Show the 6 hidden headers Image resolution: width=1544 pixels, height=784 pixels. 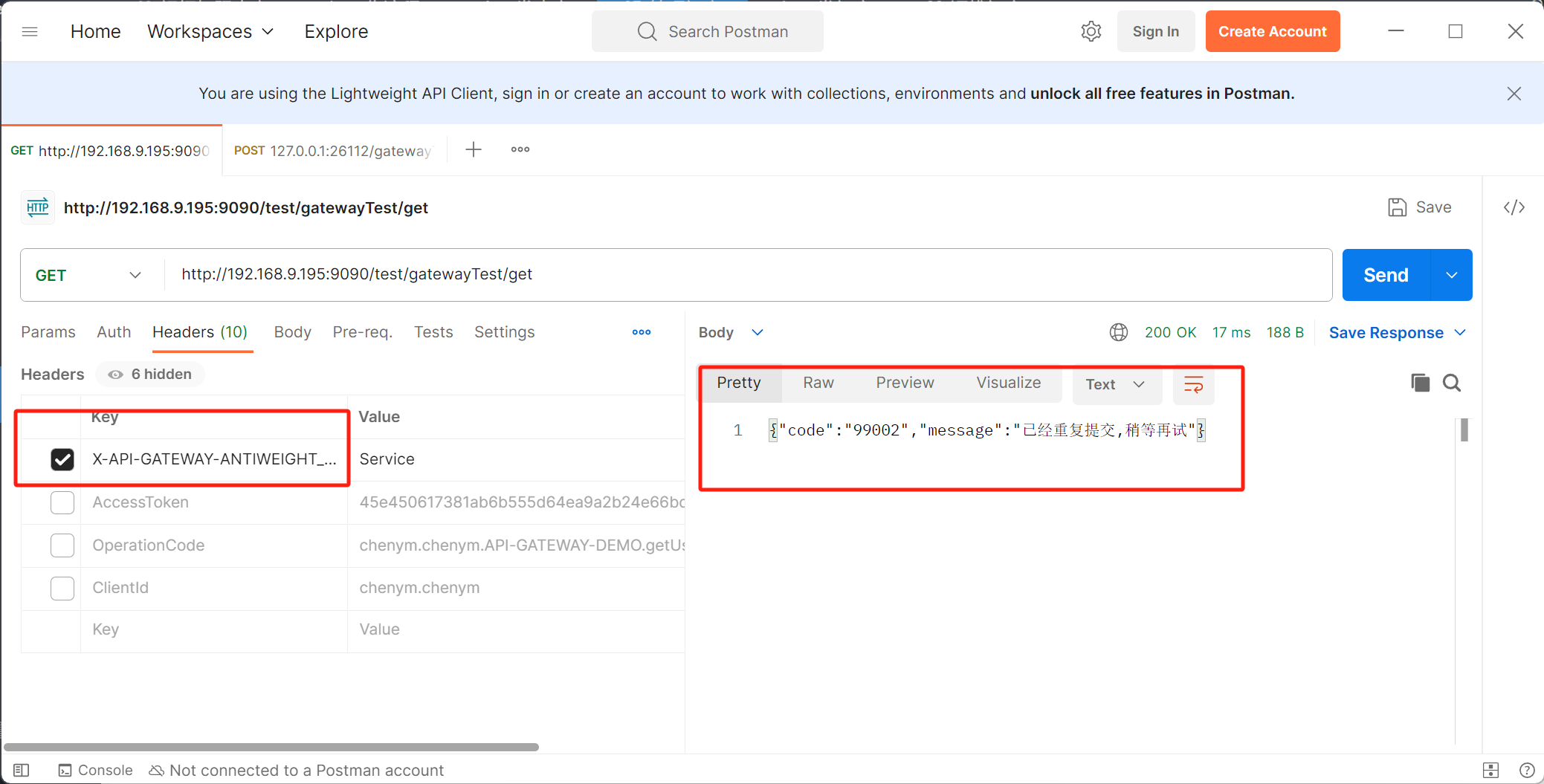[x=150, y=375]
